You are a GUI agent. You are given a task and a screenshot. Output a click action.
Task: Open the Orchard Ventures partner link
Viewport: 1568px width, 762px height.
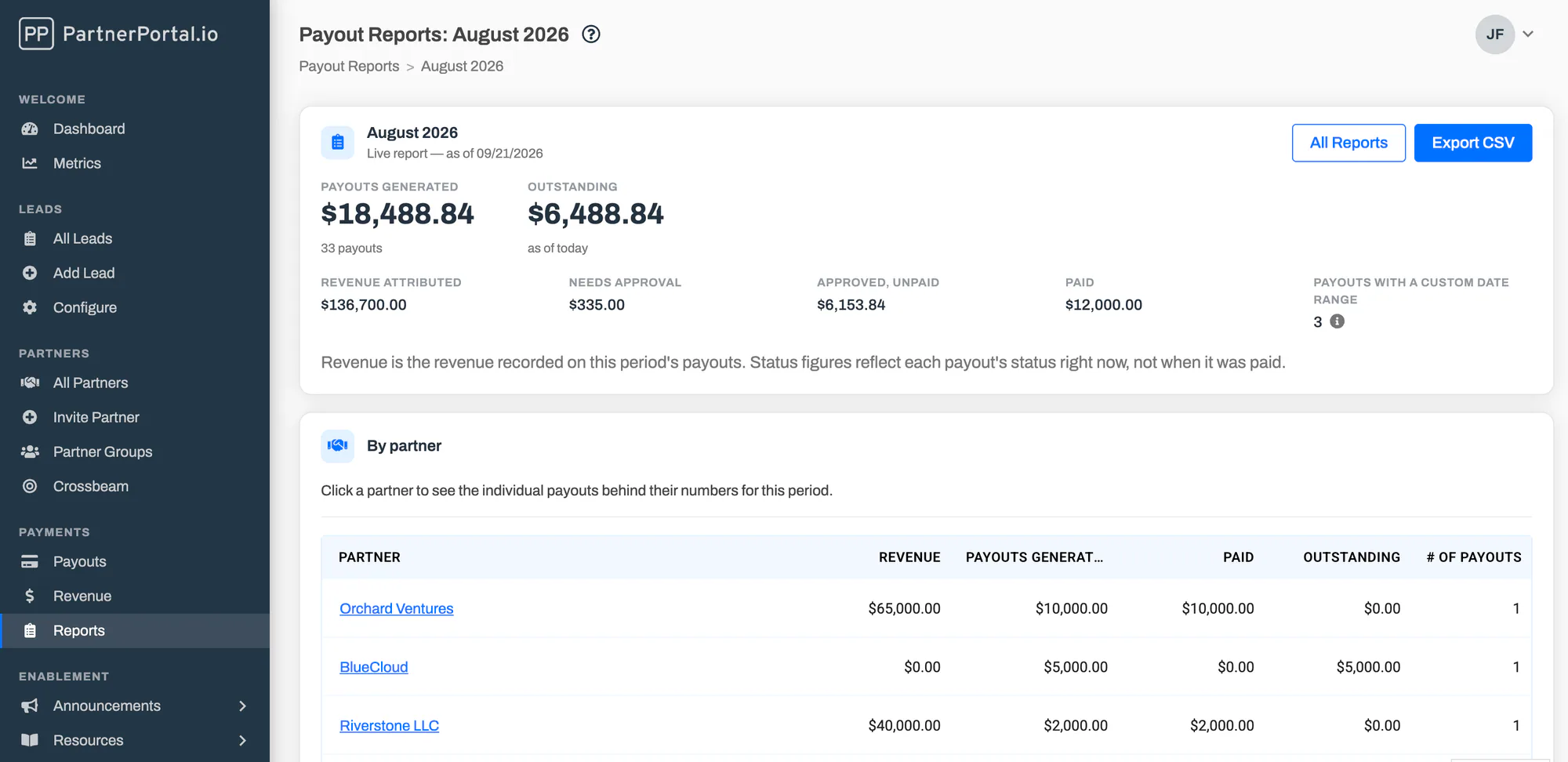click(x=396, y=608)
